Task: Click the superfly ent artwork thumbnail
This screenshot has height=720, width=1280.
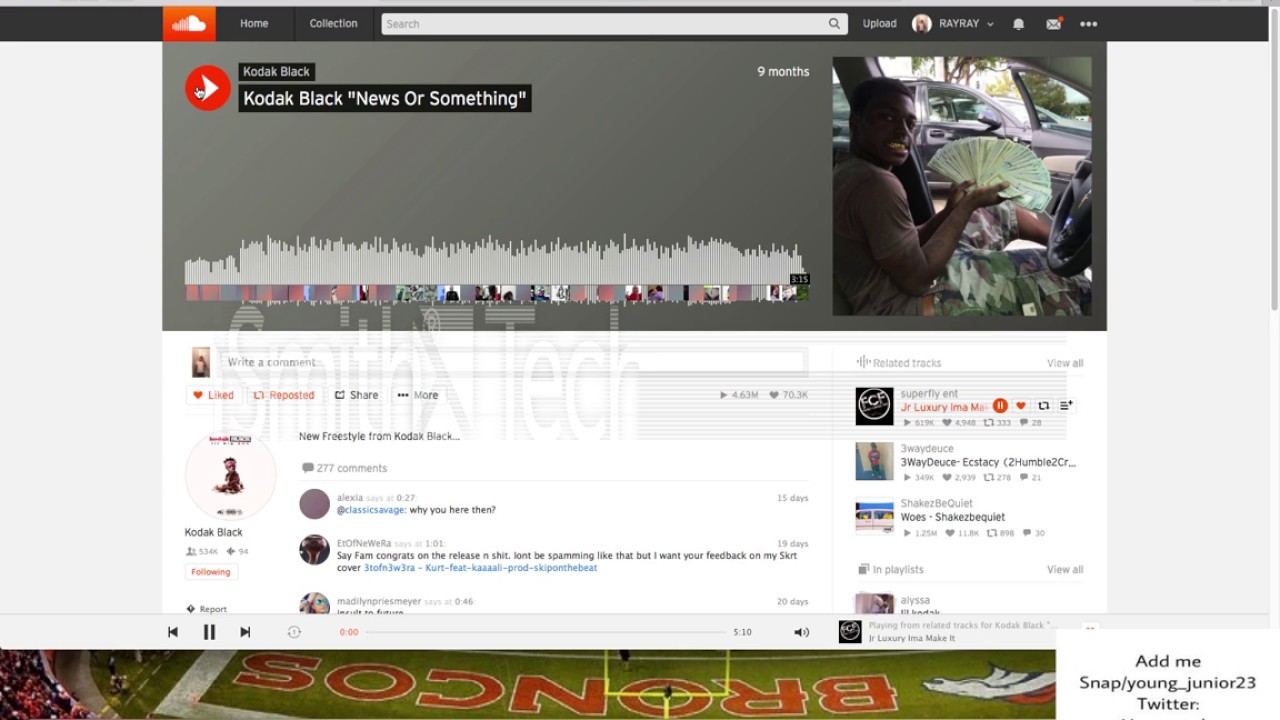Action: tap(874, 407)
